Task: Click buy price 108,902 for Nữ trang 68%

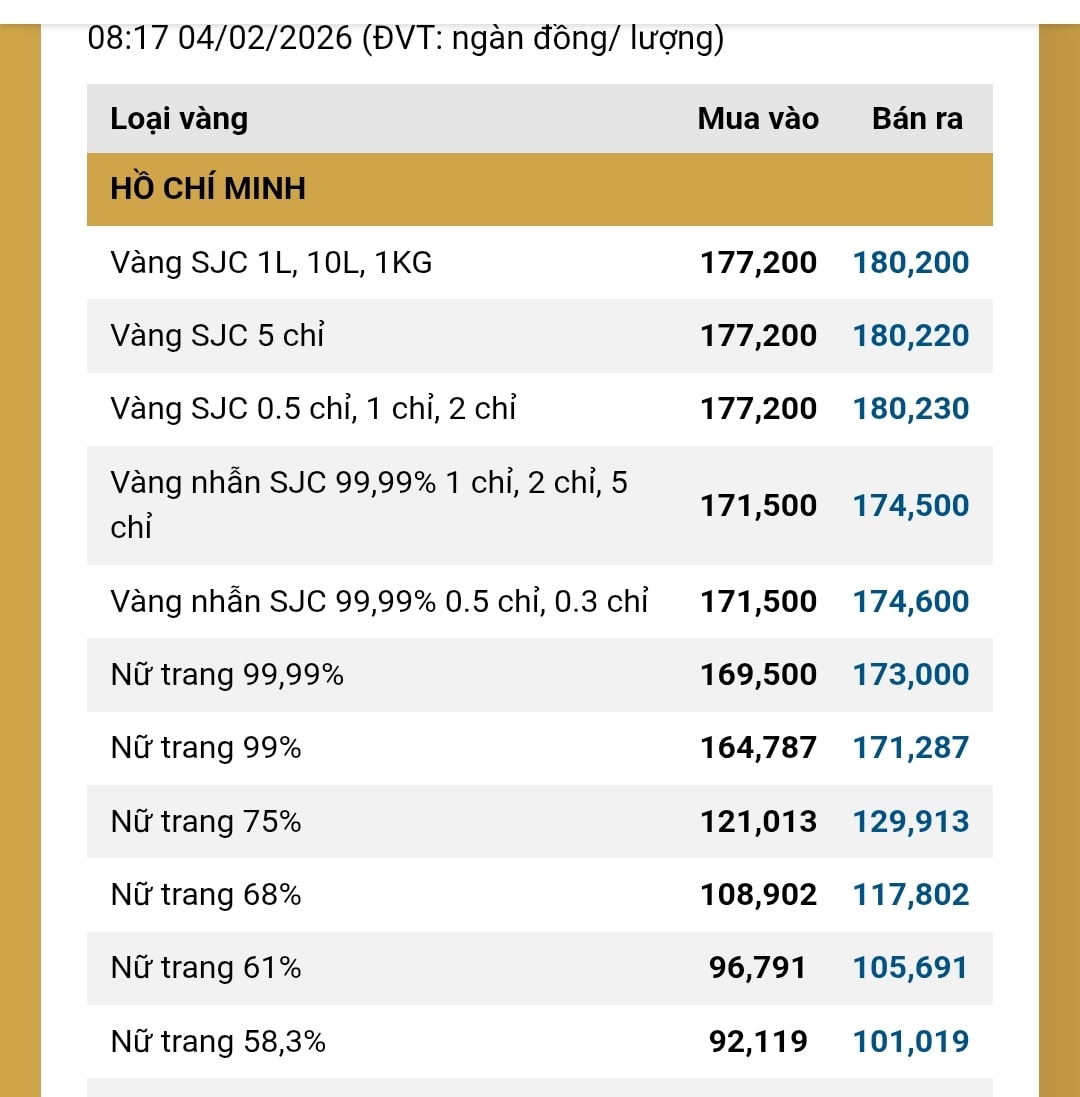Action: click(758, 895)
